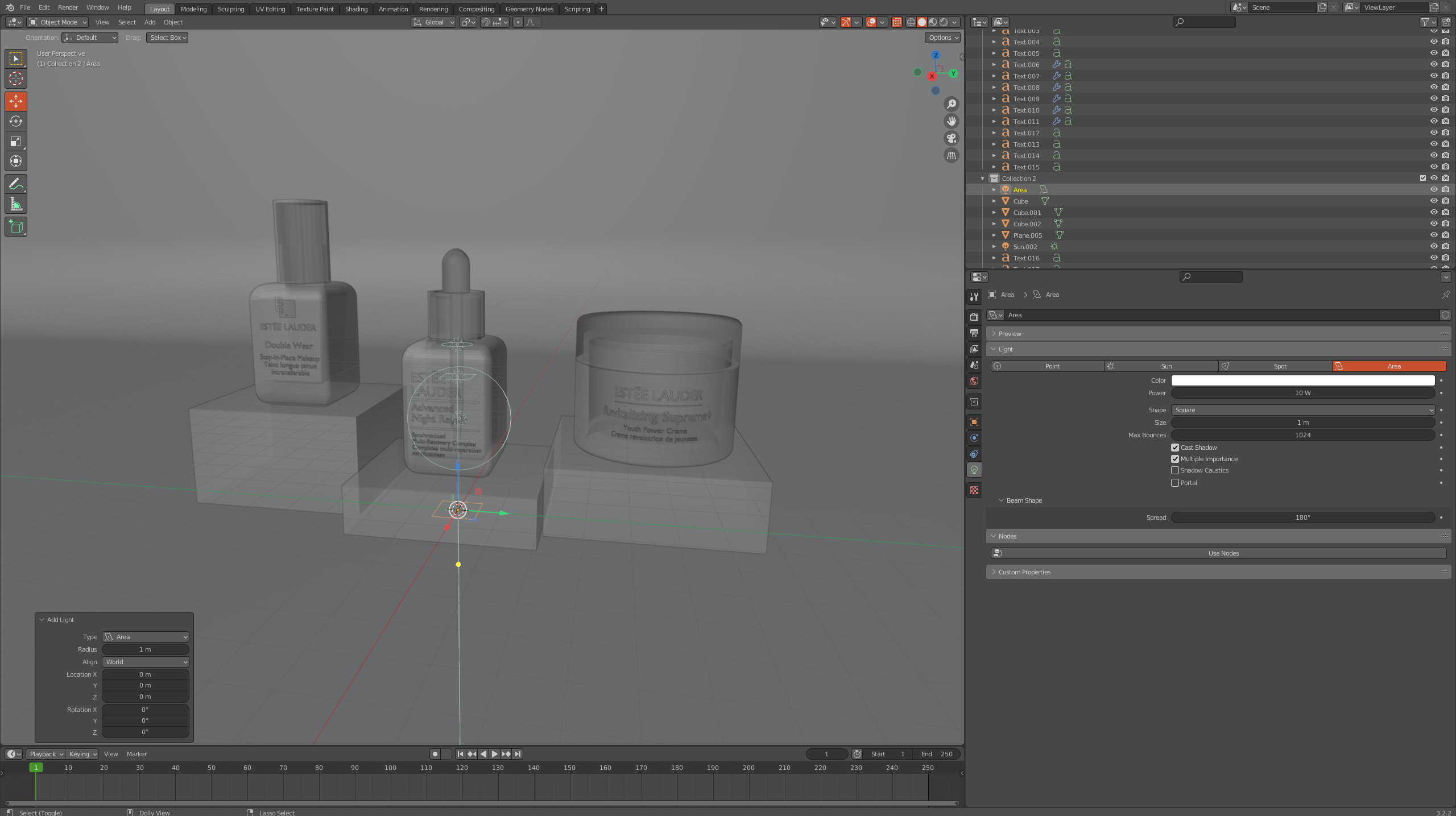Select the Transform tool

click(x=16, y=161)
